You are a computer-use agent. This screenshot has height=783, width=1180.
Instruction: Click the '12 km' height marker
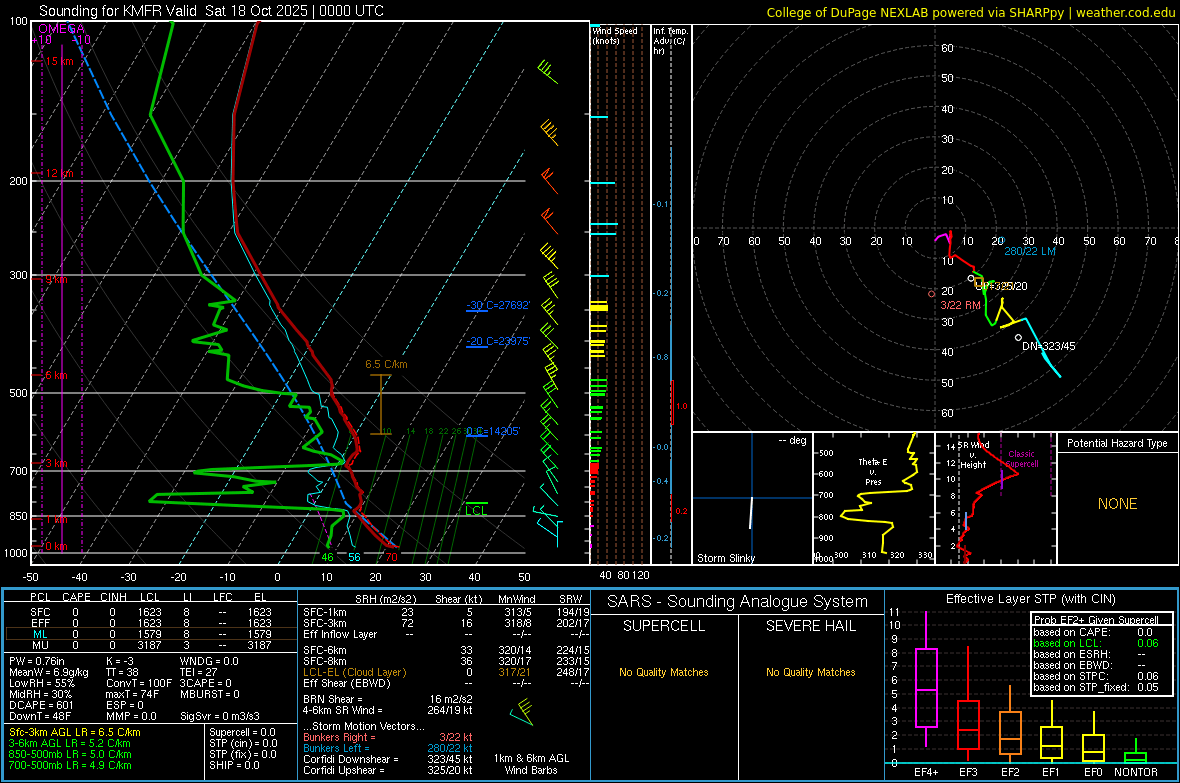59,173
